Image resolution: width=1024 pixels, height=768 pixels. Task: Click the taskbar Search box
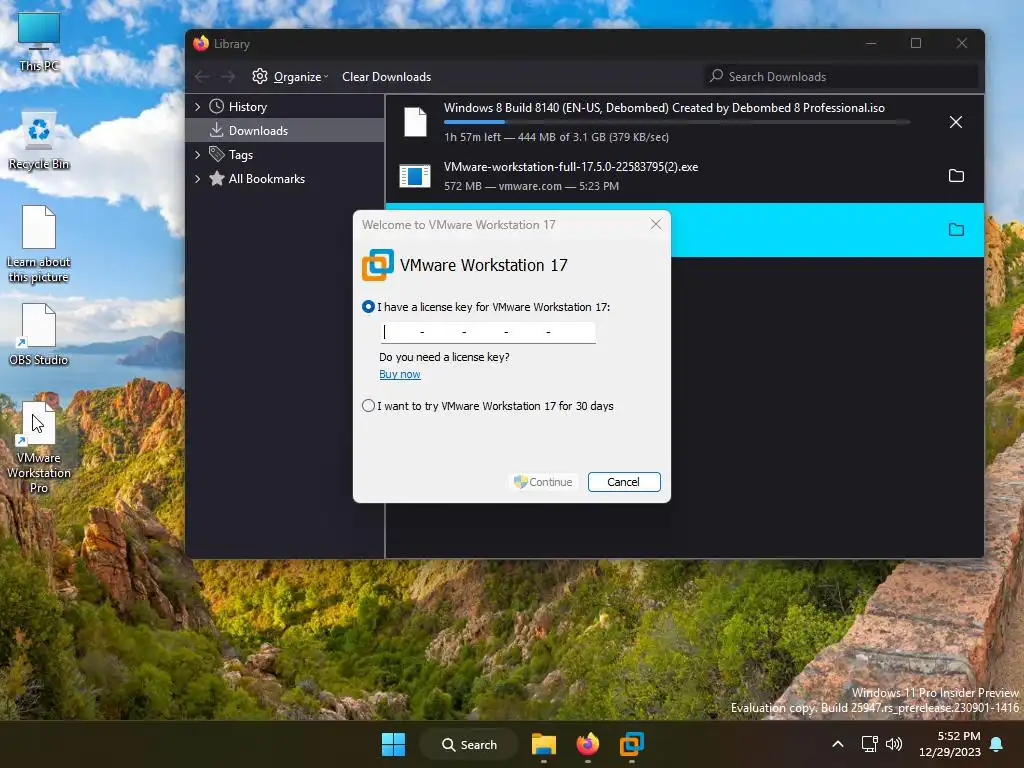point(469,744)
